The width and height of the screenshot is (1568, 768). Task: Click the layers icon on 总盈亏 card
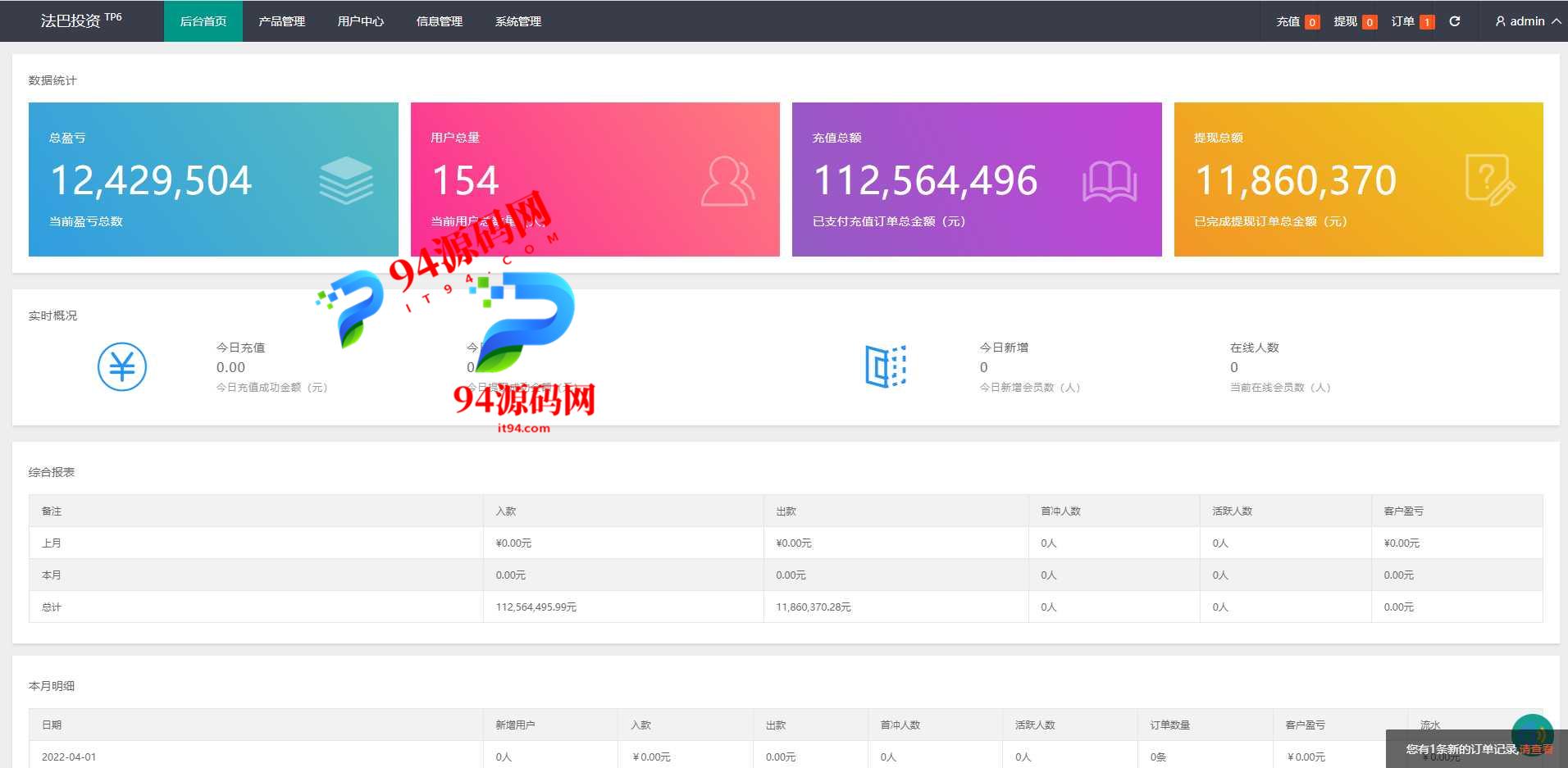click(346, 180)
